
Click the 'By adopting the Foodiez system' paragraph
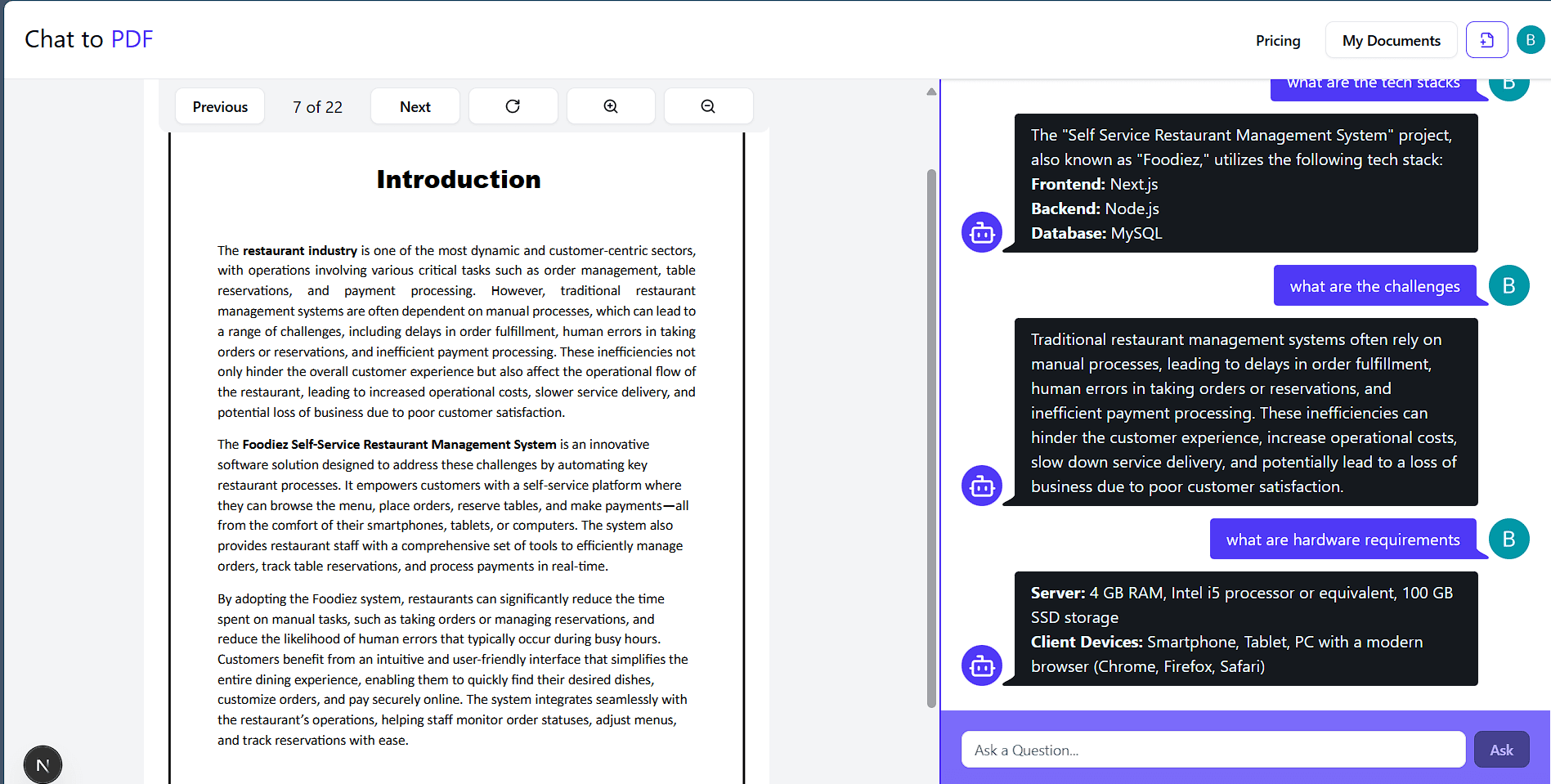[x=453, y=669]
